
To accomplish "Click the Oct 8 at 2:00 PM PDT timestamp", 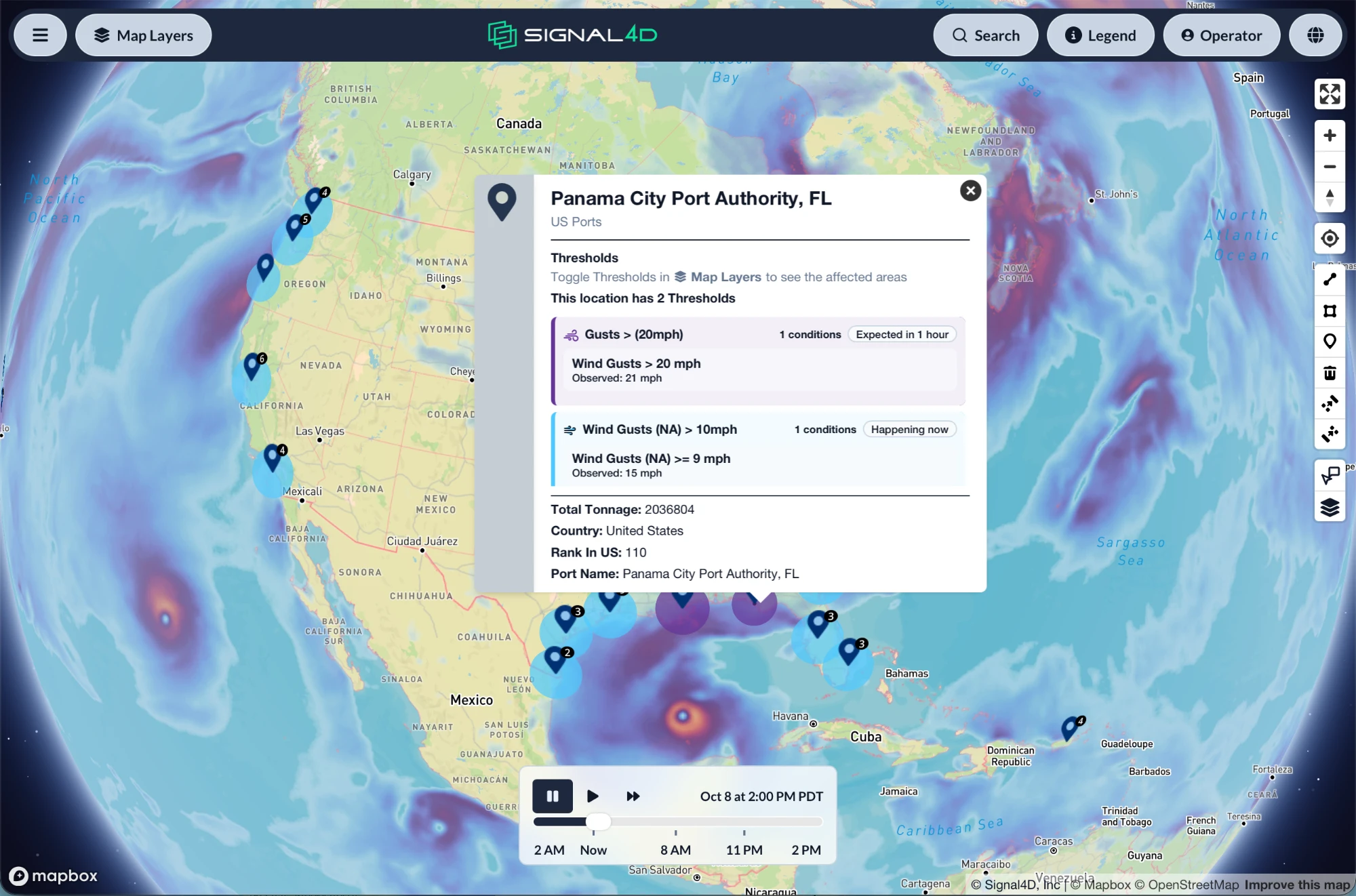I will tap(761, 796).
